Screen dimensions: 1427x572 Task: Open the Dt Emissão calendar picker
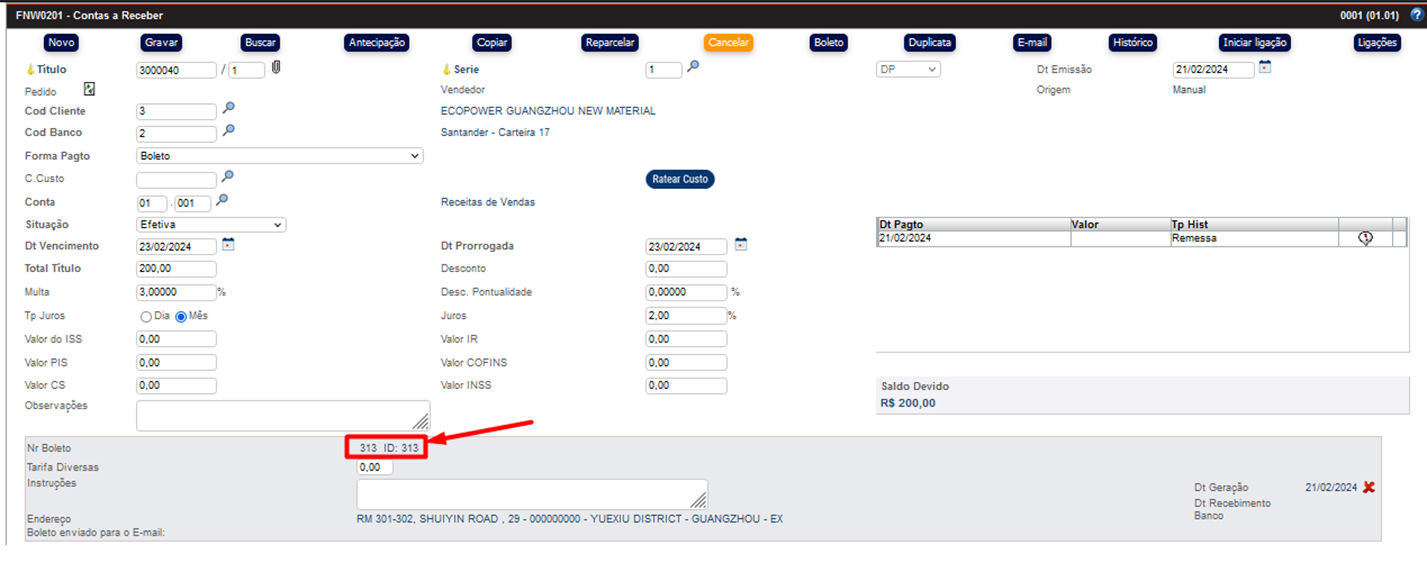(1265, 67)
